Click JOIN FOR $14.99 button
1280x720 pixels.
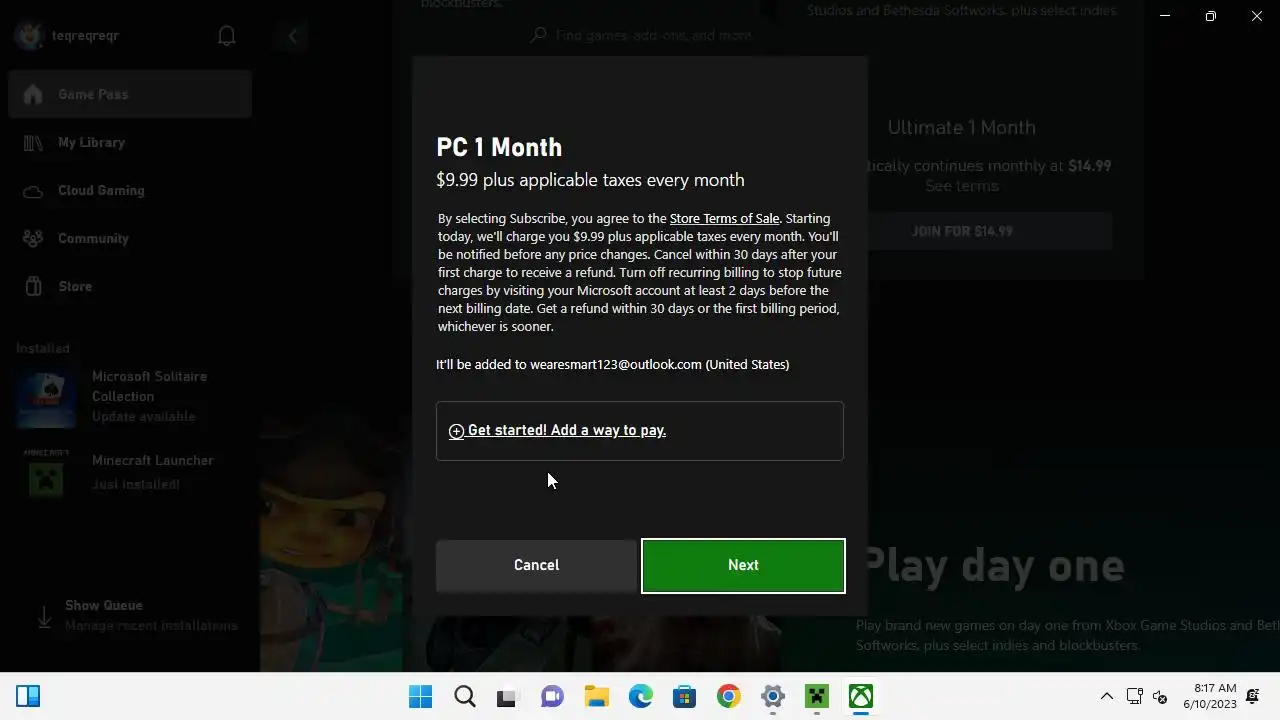pyautogui.click(x=962, y=231)
